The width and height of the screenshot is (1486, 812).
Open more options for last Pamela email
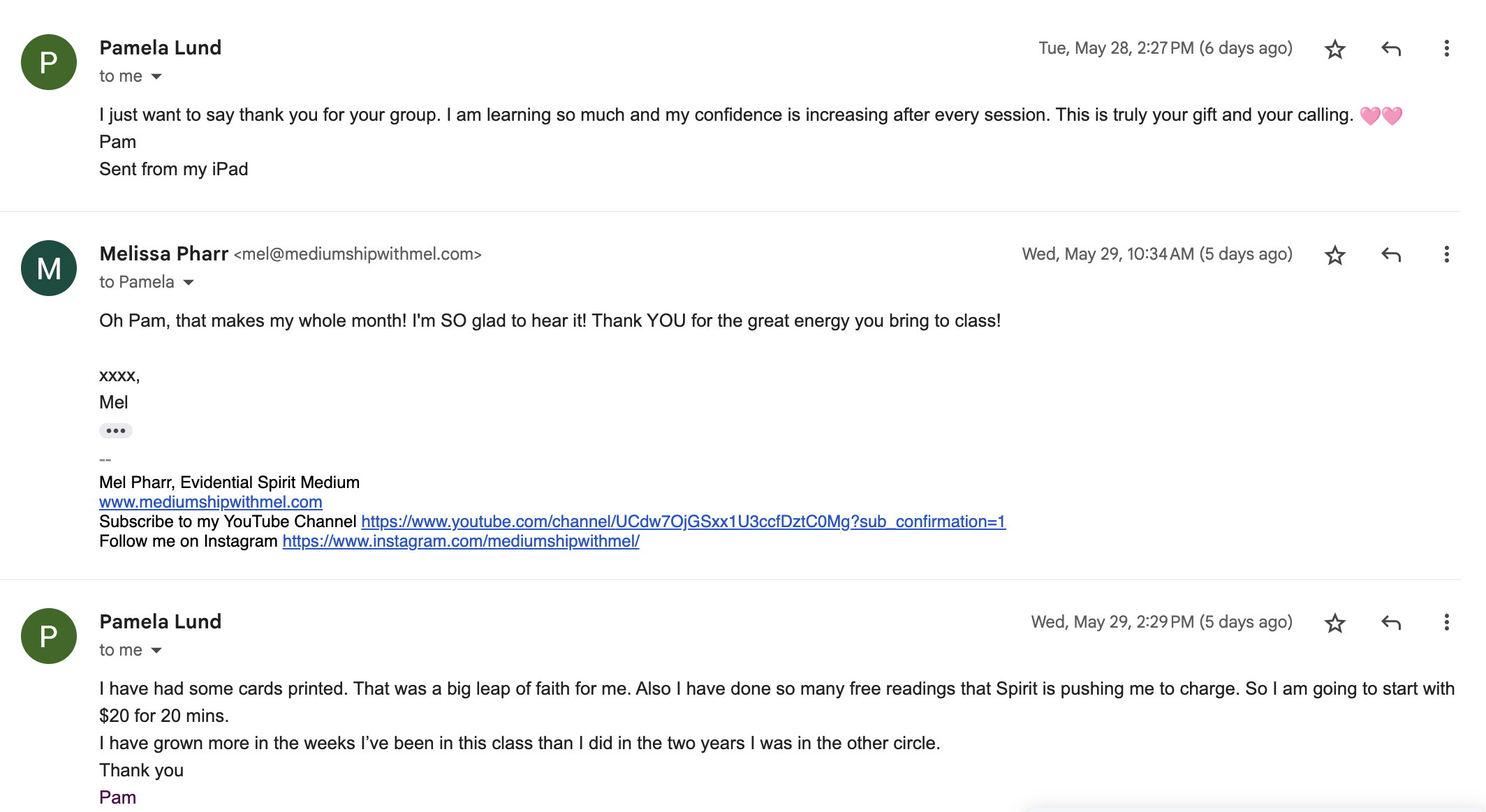[x=1446, y=622]
